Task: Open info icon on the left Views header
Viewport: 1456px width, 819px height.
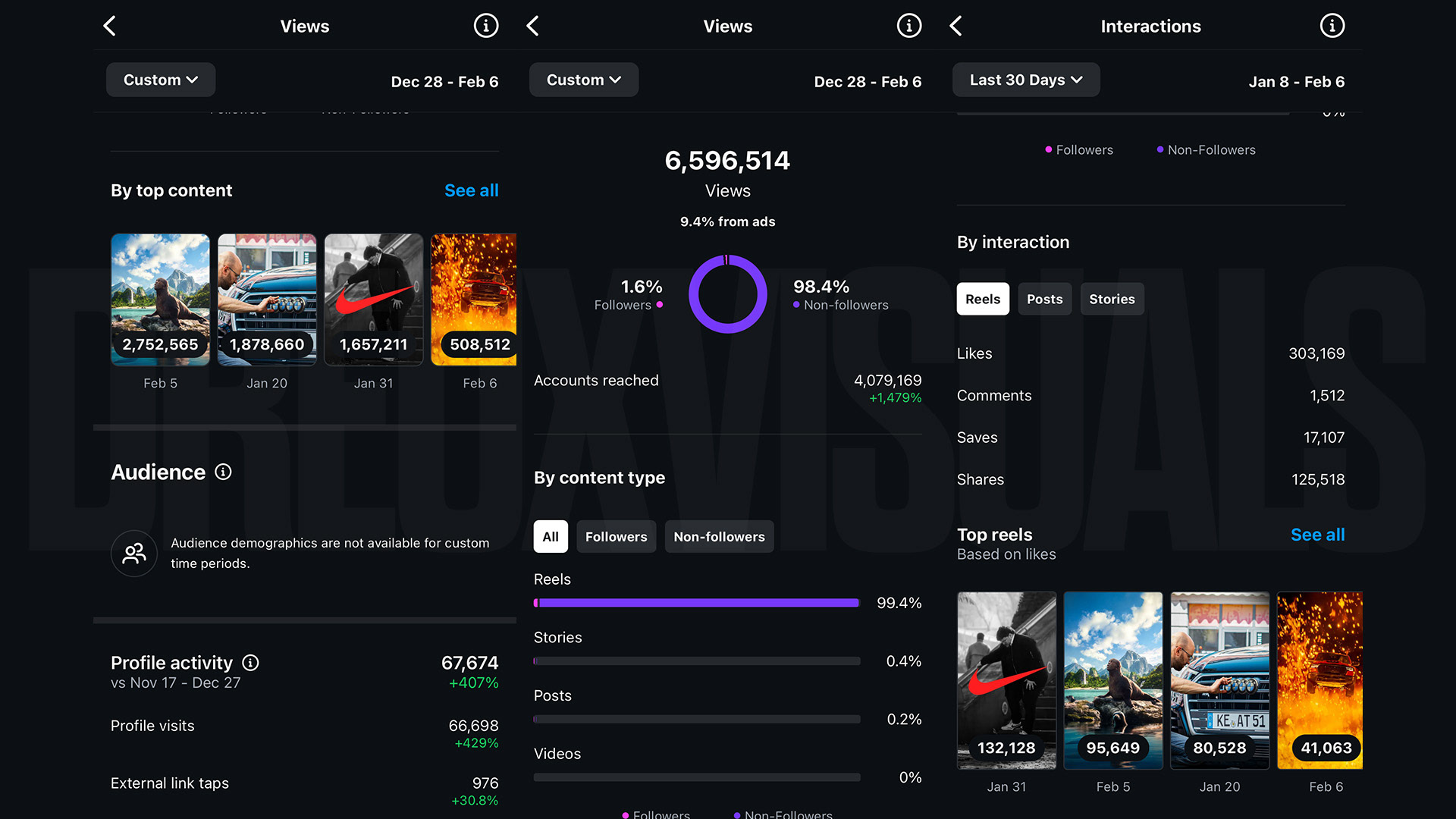Action: pos(486,26)
